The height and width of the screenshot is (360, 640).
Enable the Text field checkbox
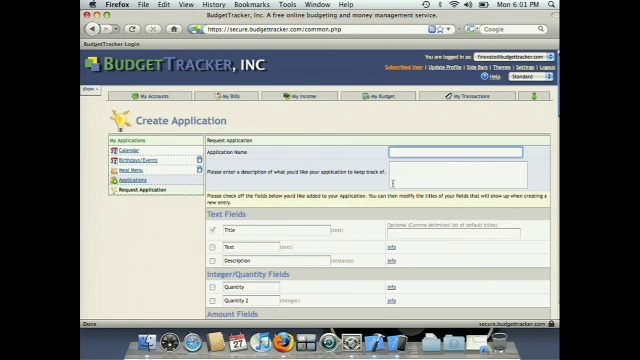(212, 247)
